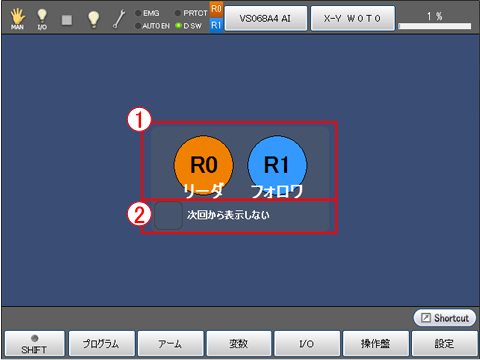Image resolution: width=480 pixels, height=360 pixels.
Task: Adjust the 1% speed bar
Action: [x=435, y=26]
